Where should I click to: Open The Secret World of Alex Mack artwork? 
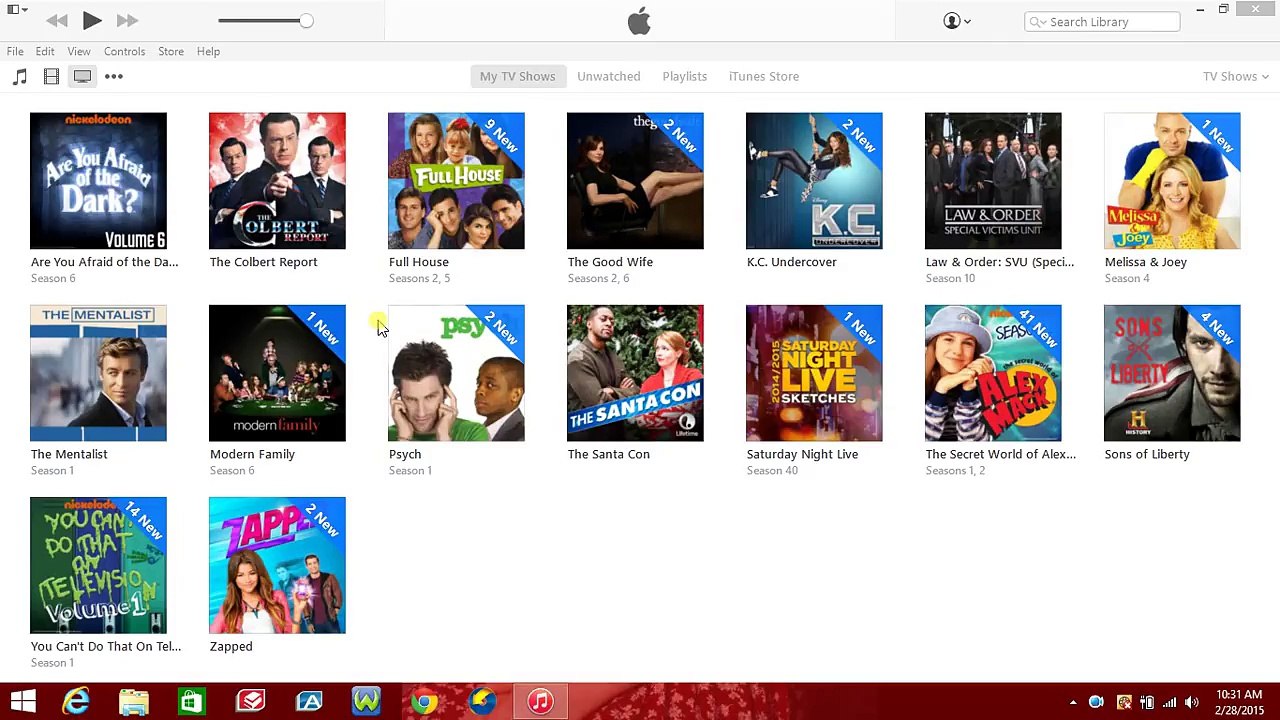[x=993, y=373]
